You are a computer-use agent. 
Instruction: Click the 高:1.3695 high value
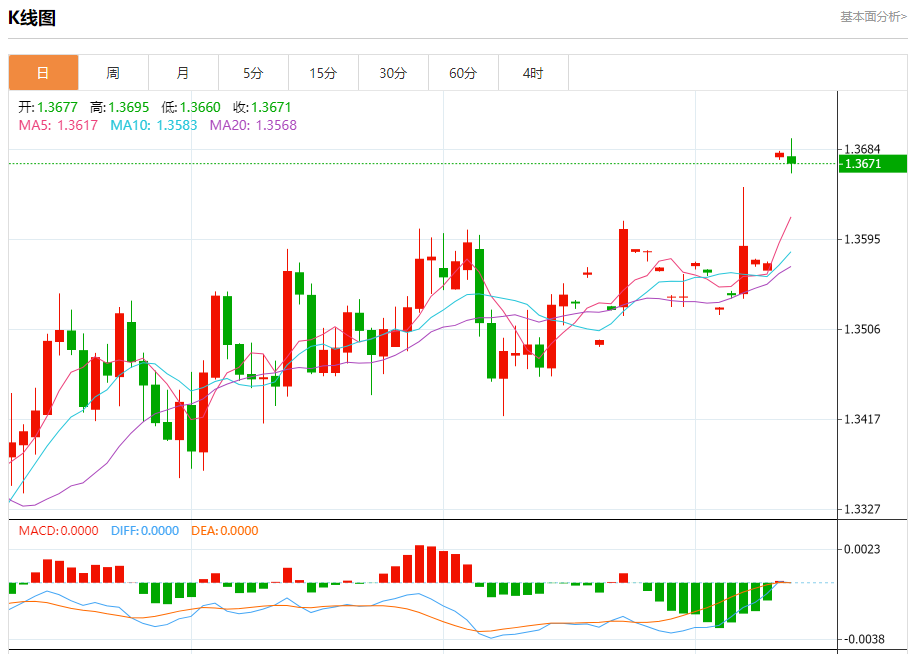(x=120, y=107)
